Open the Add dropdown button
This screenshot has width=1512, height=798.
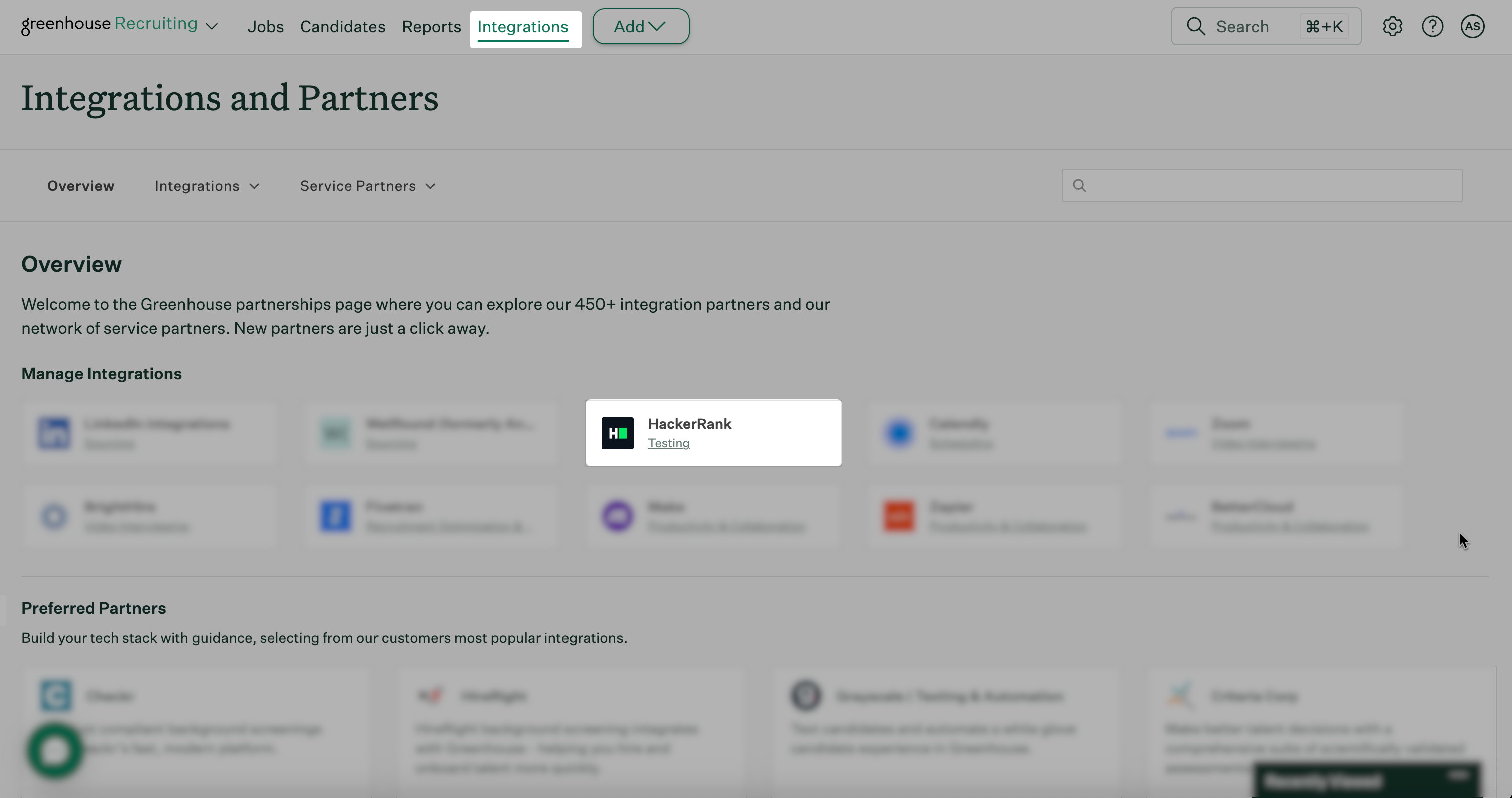click(640, 27)
